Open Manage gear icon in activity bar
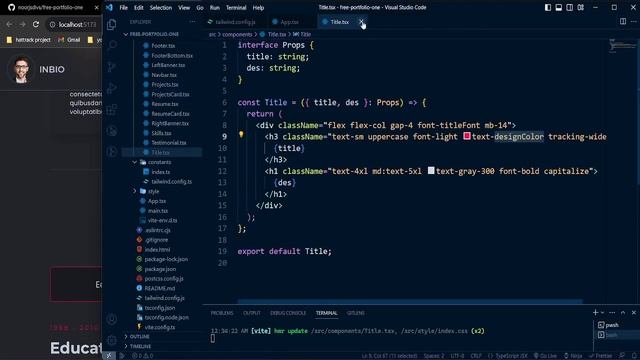The width and height of the screenshot is (640, 360). click(x=111, y=340)
